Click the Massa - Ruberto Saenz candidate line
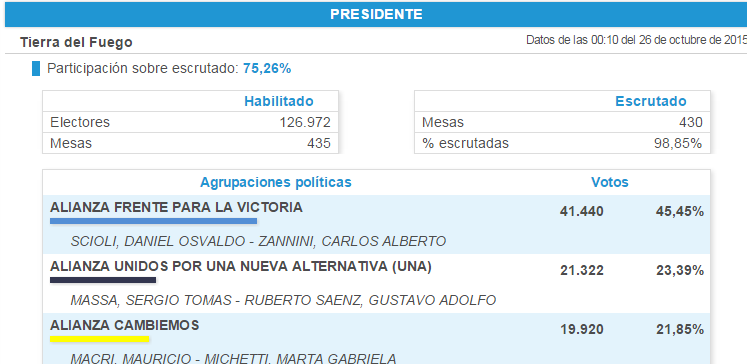Image resolution: width=747 pixels, height=364 pixels. click(x=283, y=301)
